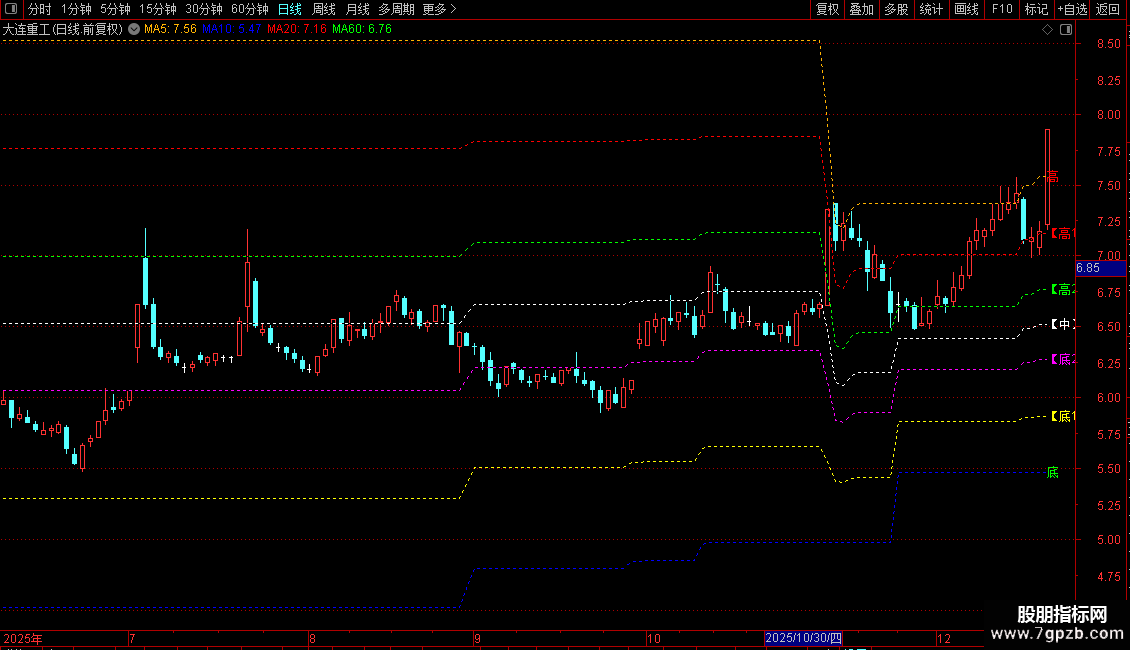Switch to 月线 monthly chart

point(357,9)
